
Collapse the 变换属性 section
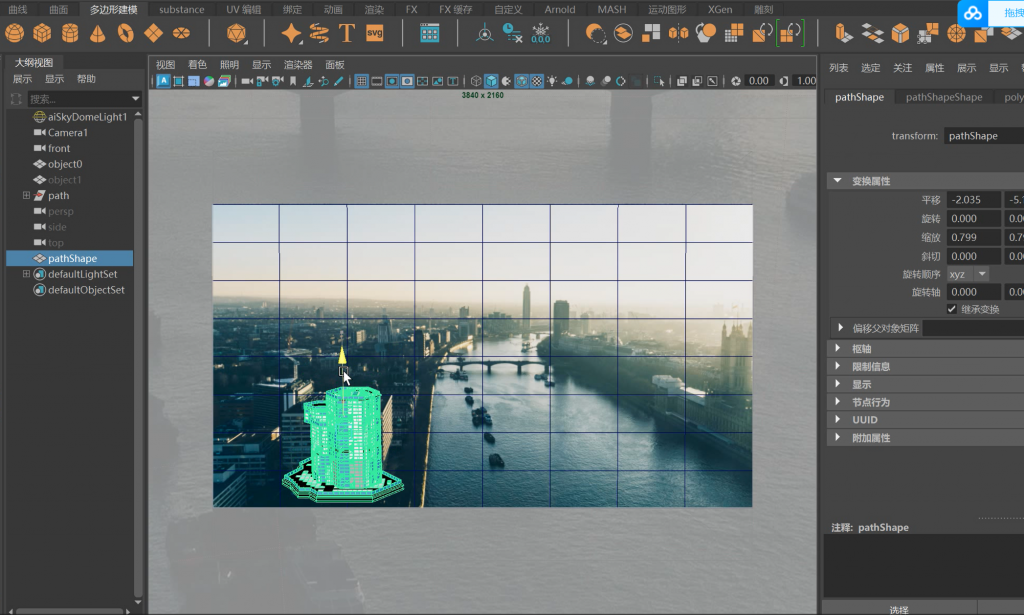[x=837, y=181]
